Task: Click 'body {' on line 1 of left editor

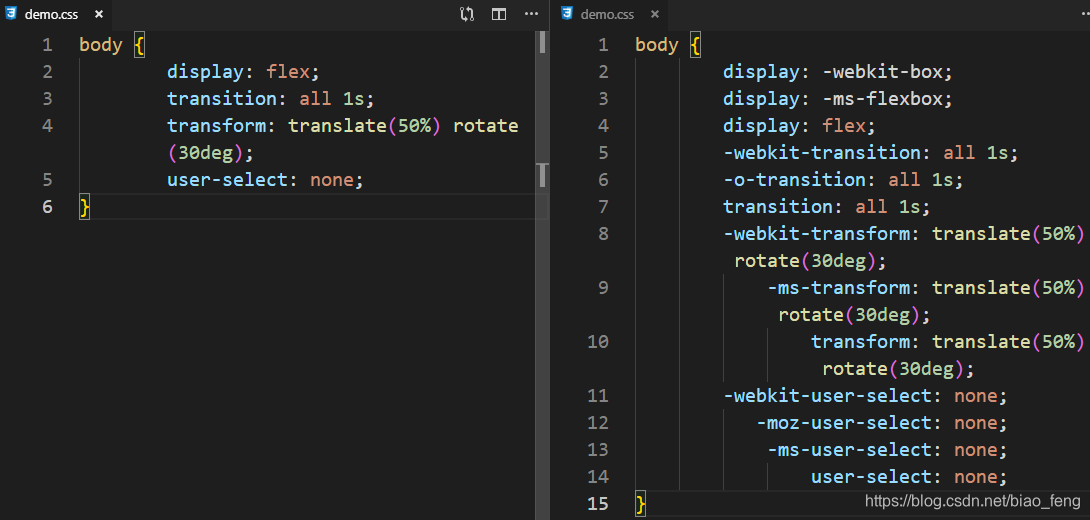Action: (112, 45)
